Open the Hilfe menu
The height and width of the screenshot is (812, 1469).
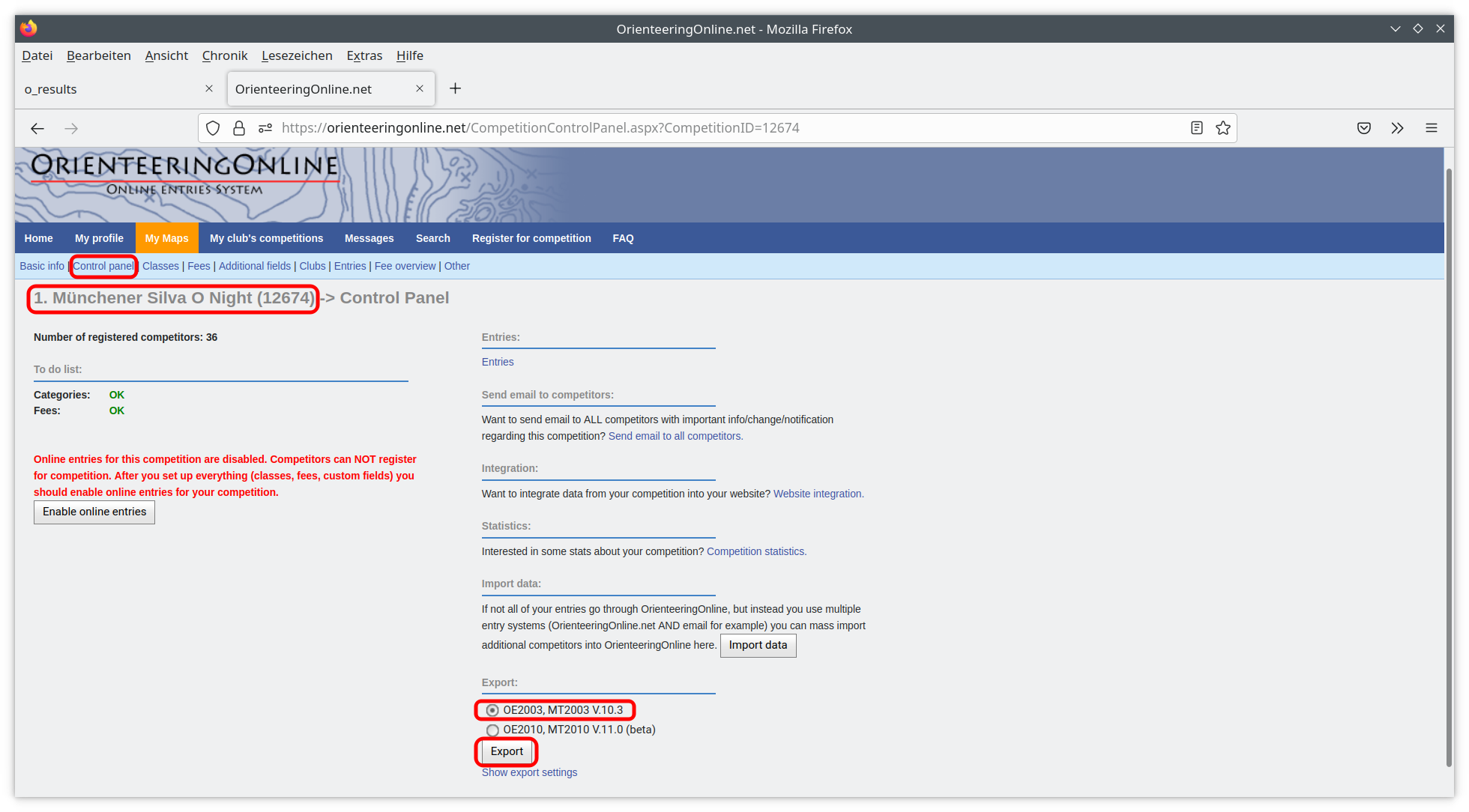coord(410,55)
